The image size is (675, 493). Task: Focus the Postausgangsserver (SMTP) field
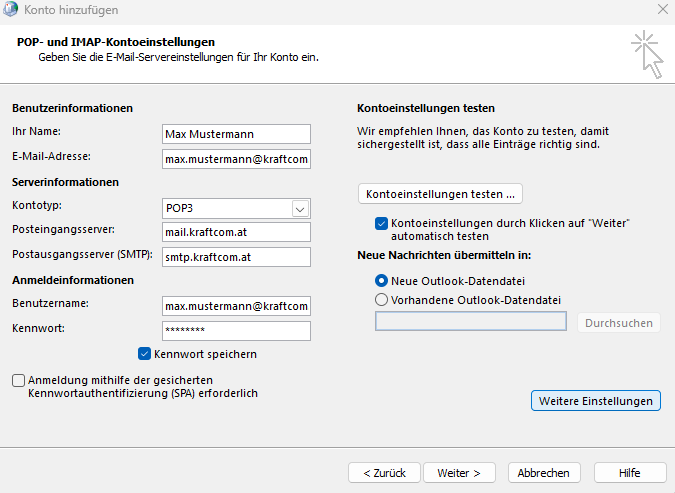pos(236,257)
